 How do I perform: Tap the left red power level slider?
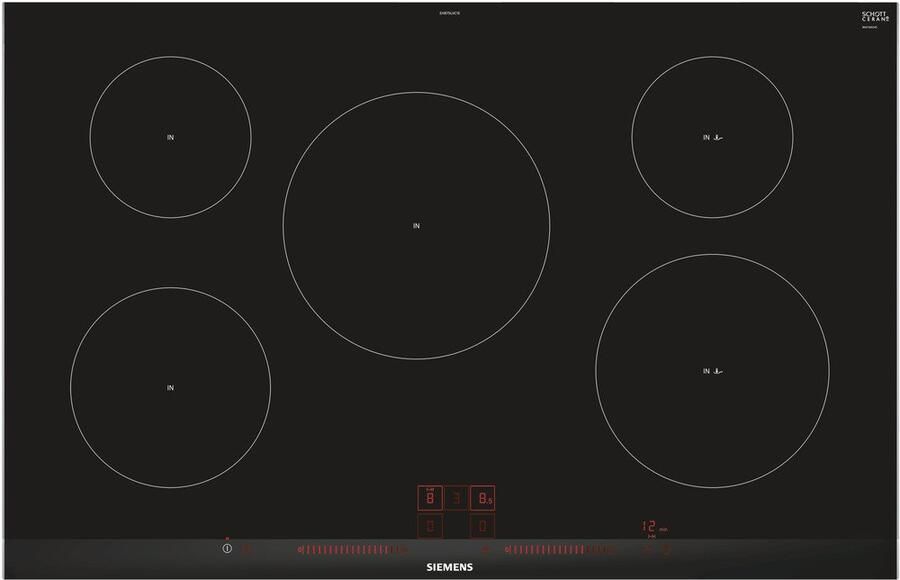pyautogui.click(x=352, y=549)
